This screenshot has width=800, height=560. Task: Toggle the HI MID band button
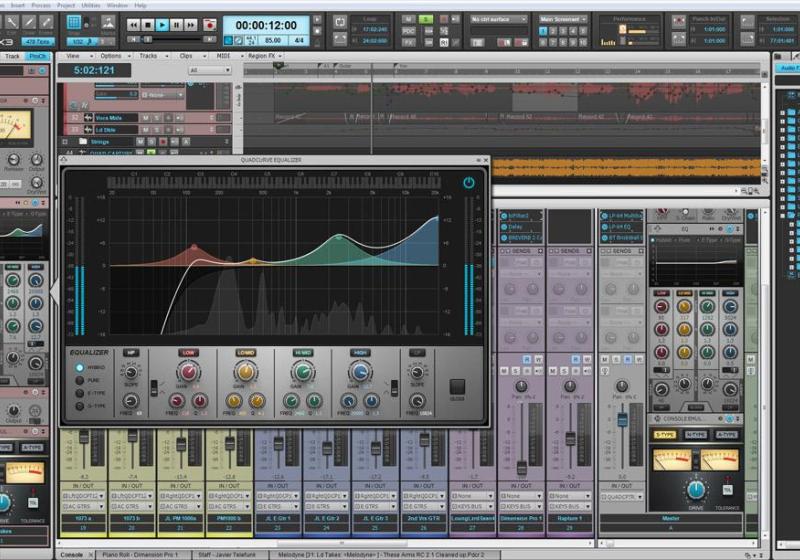[x=302, y=353]
